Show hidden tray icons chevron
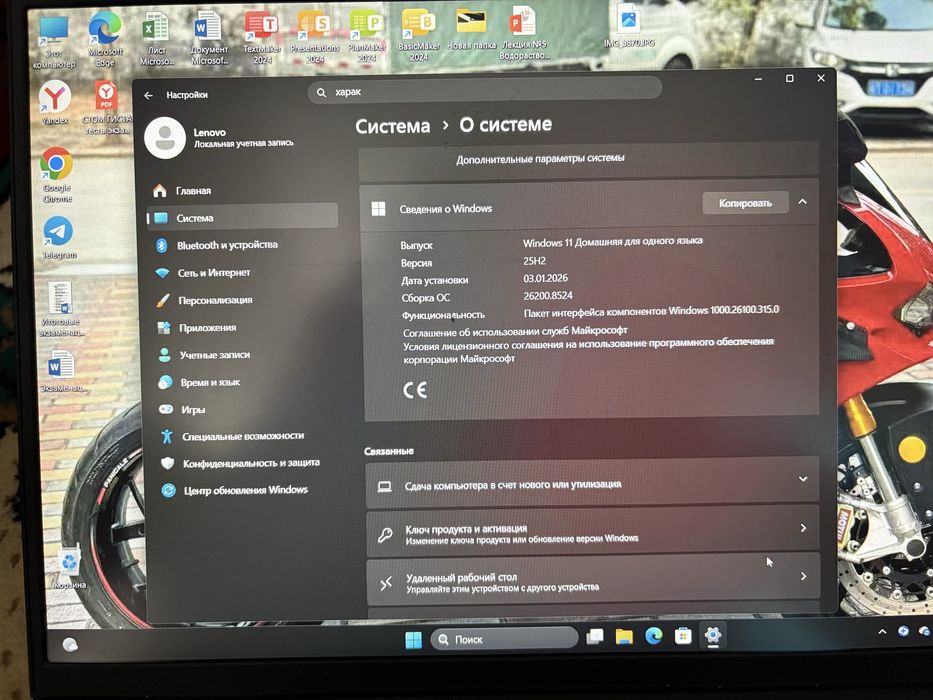Viewport: 933px width, 700px height. [x=882, y=632]
